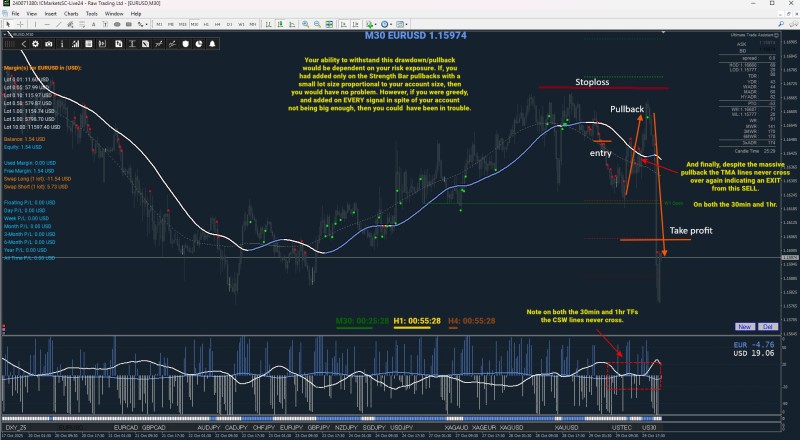The image size is (800, 440).
Task: Click the back chevron in chart panel
Action: point(23,44)
